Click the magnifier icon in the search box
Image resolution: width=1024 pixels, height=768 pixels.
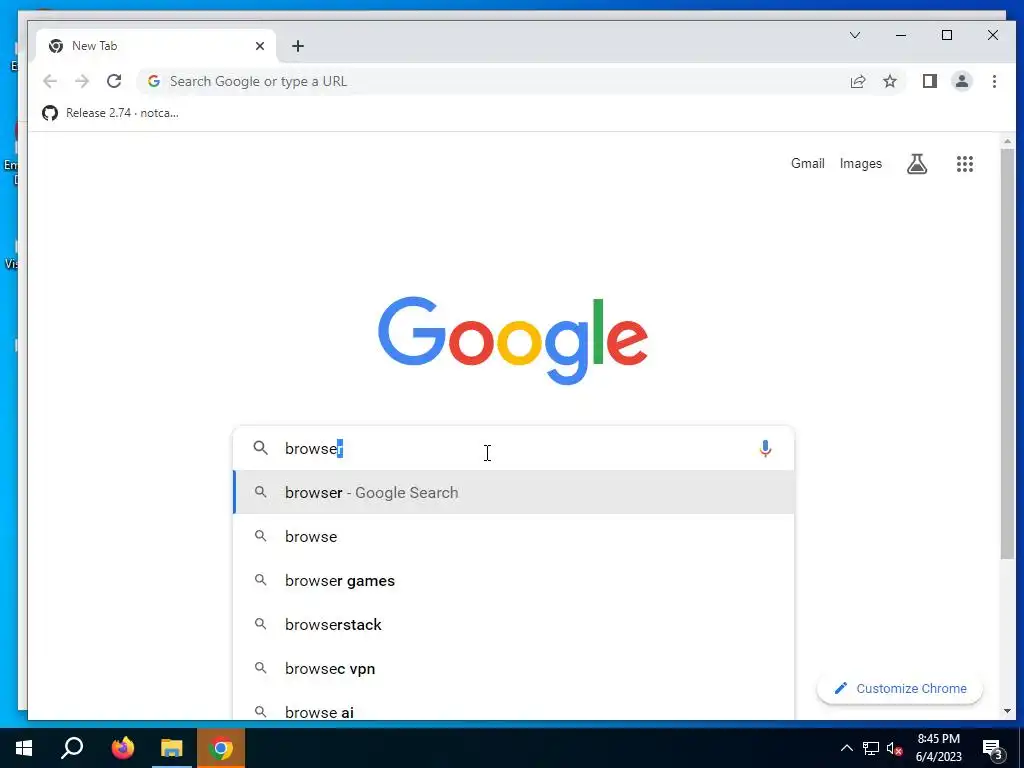point(261,448)
